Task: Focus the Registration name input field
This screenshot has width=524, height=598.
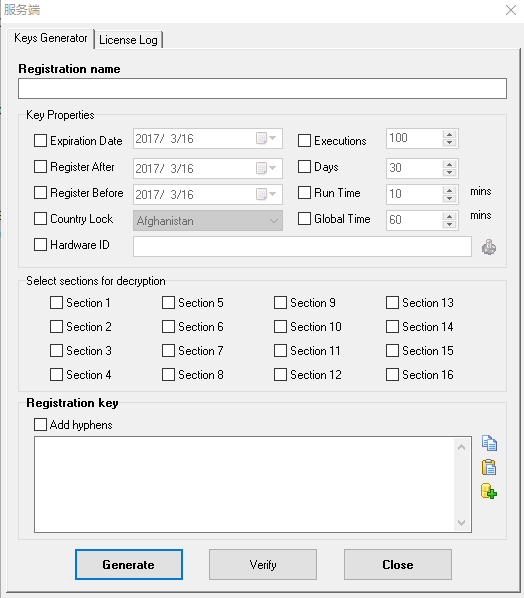Action: [262, 88]
